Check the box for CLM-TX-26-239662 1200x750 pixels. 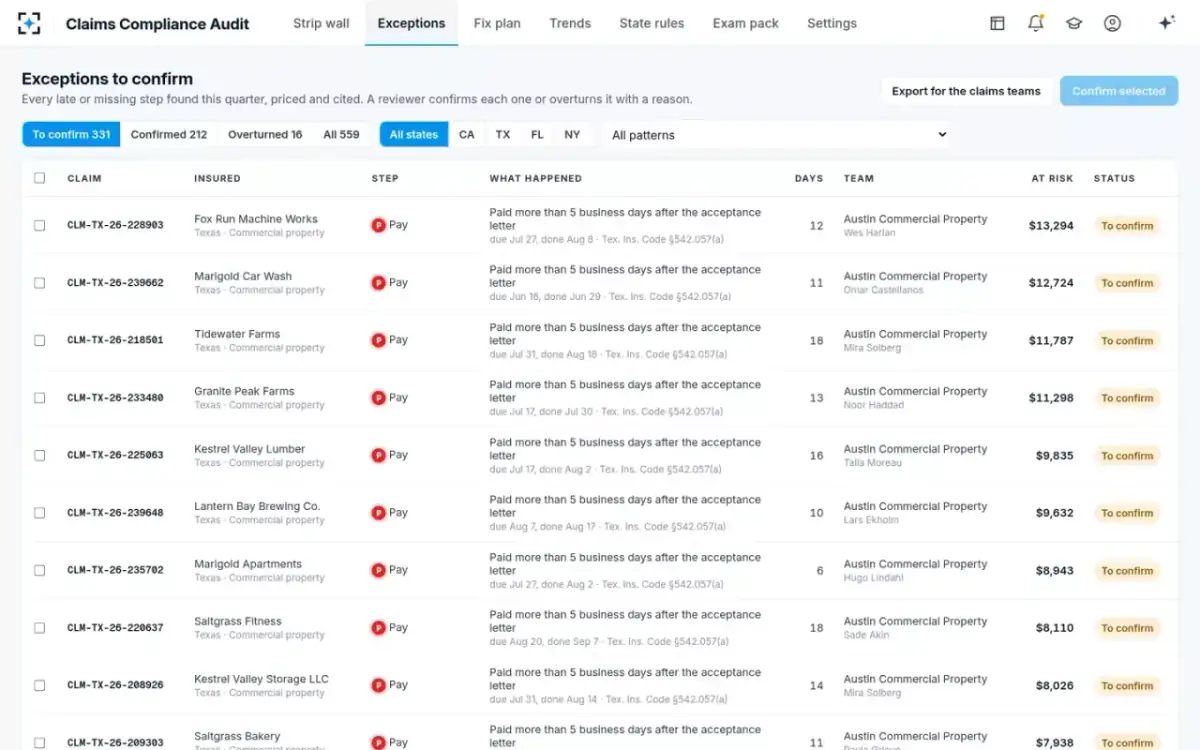point(40,283)
